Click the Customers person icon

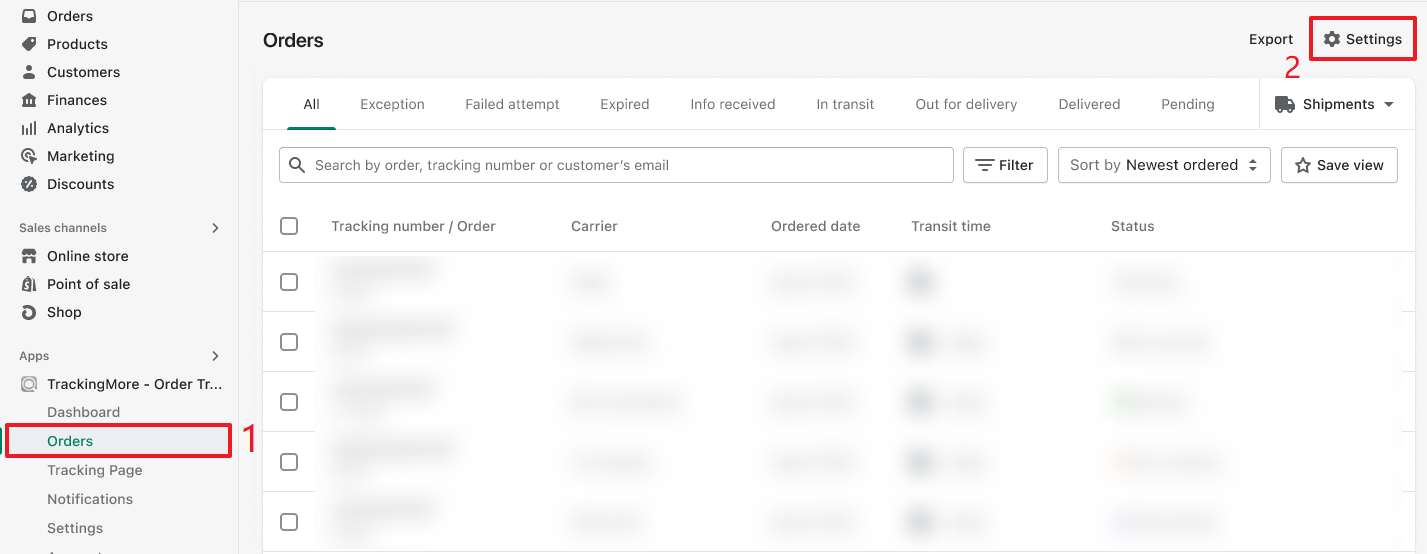(x=29, y=72)
